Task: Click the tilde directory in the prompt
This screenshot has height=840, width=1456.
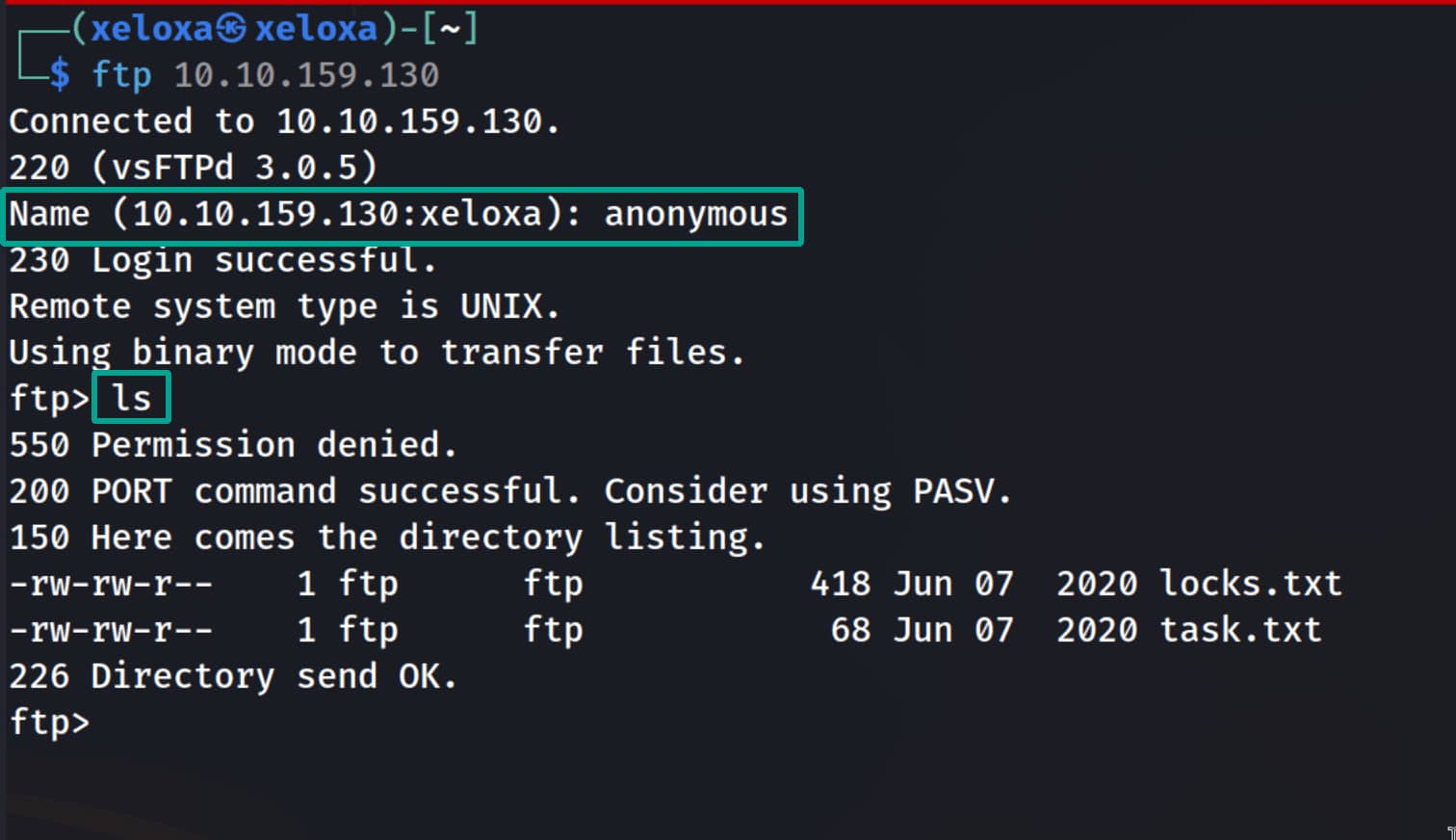Action: tap(449, 29)
